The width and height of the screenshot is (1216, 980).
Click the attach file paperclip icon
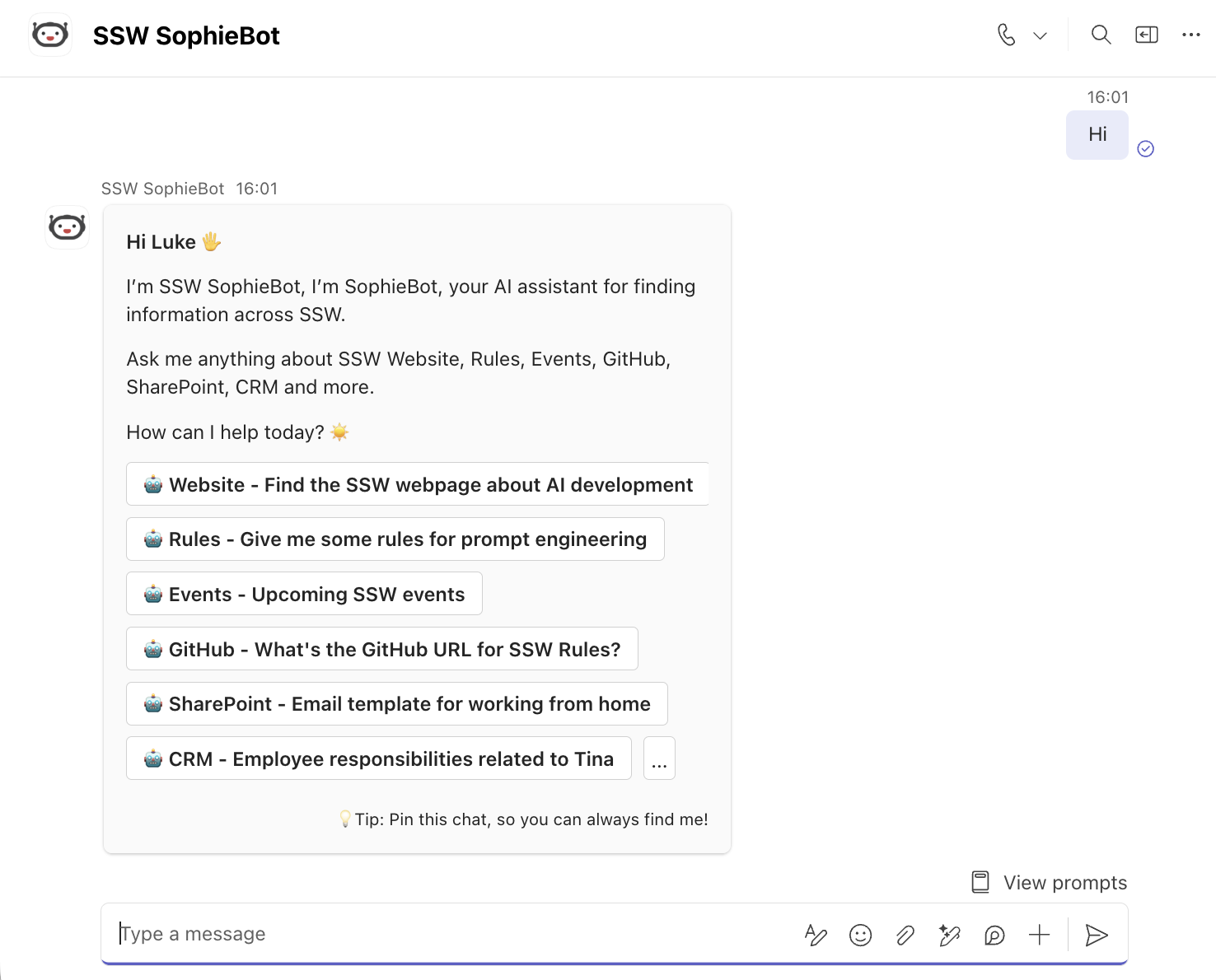pyautogui.click(x=905, y=935)
